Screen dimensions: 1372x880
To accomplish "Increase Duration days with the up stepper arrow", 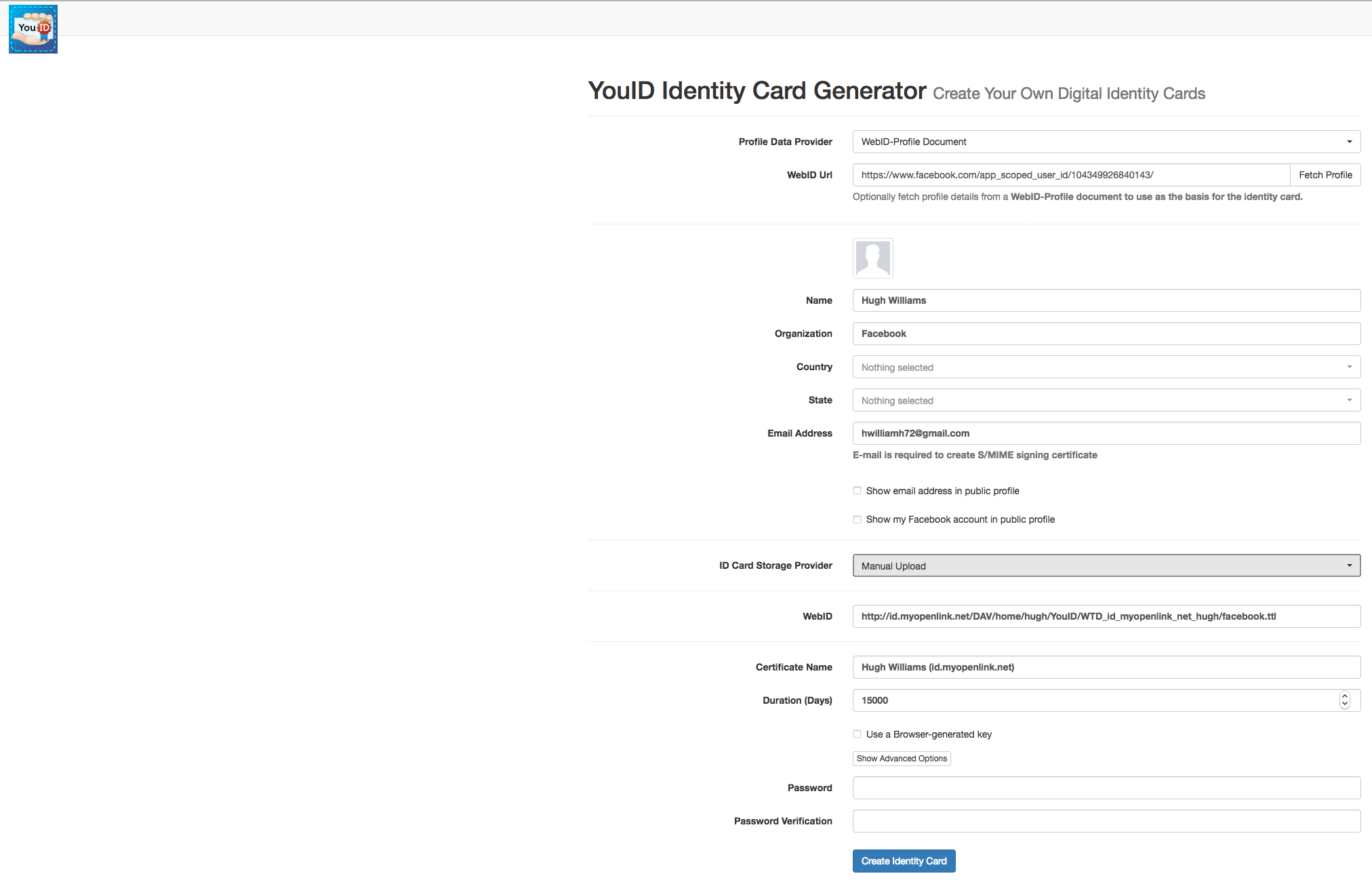I will click(x=1344, y=696).
